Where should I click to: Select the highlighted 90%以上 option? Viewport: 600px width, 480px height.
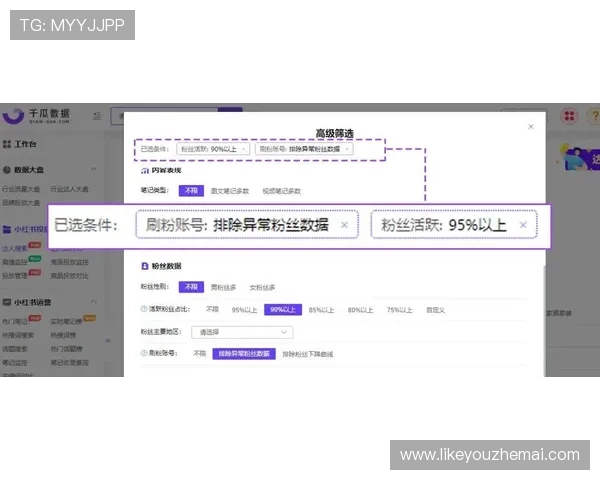[x=283, y=310]
